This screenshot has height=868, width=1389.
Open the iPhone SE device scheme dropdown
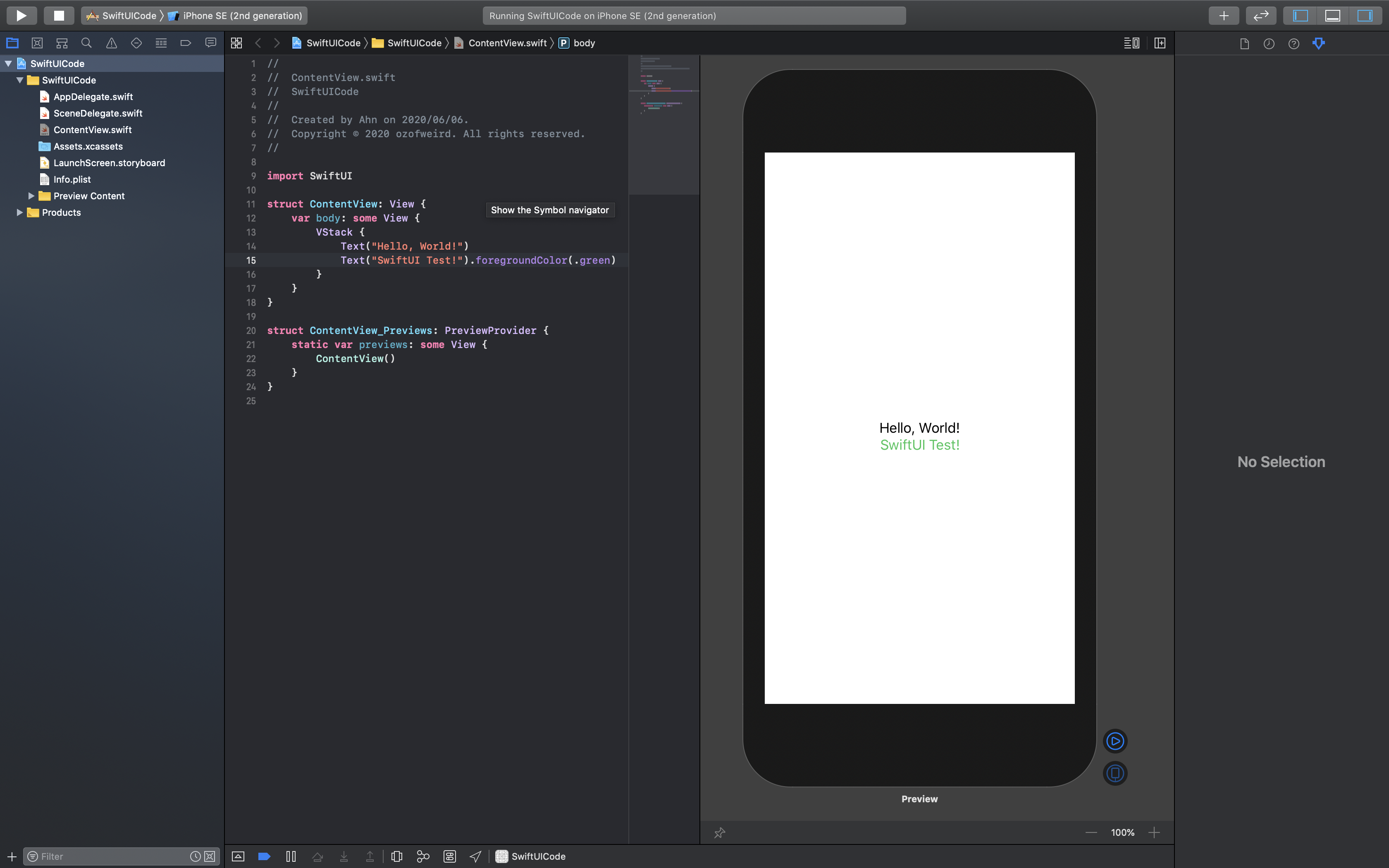coord(242,16)
